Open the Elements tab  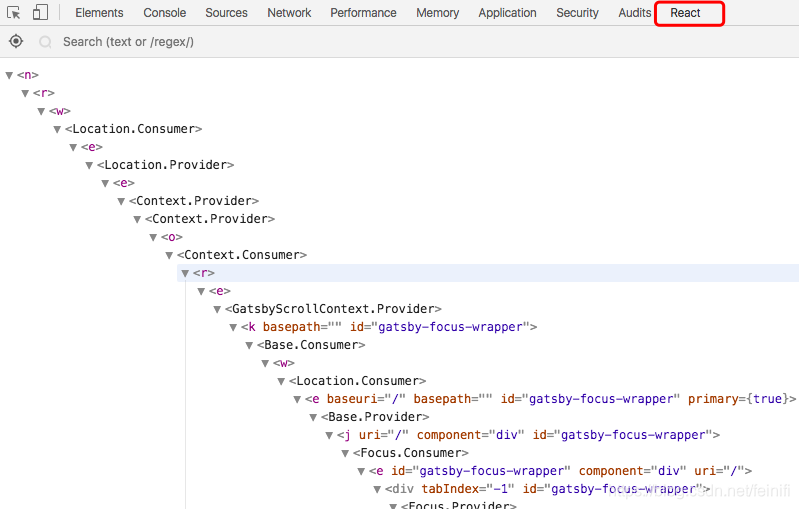pyautogui.click(x=99, y=13)
